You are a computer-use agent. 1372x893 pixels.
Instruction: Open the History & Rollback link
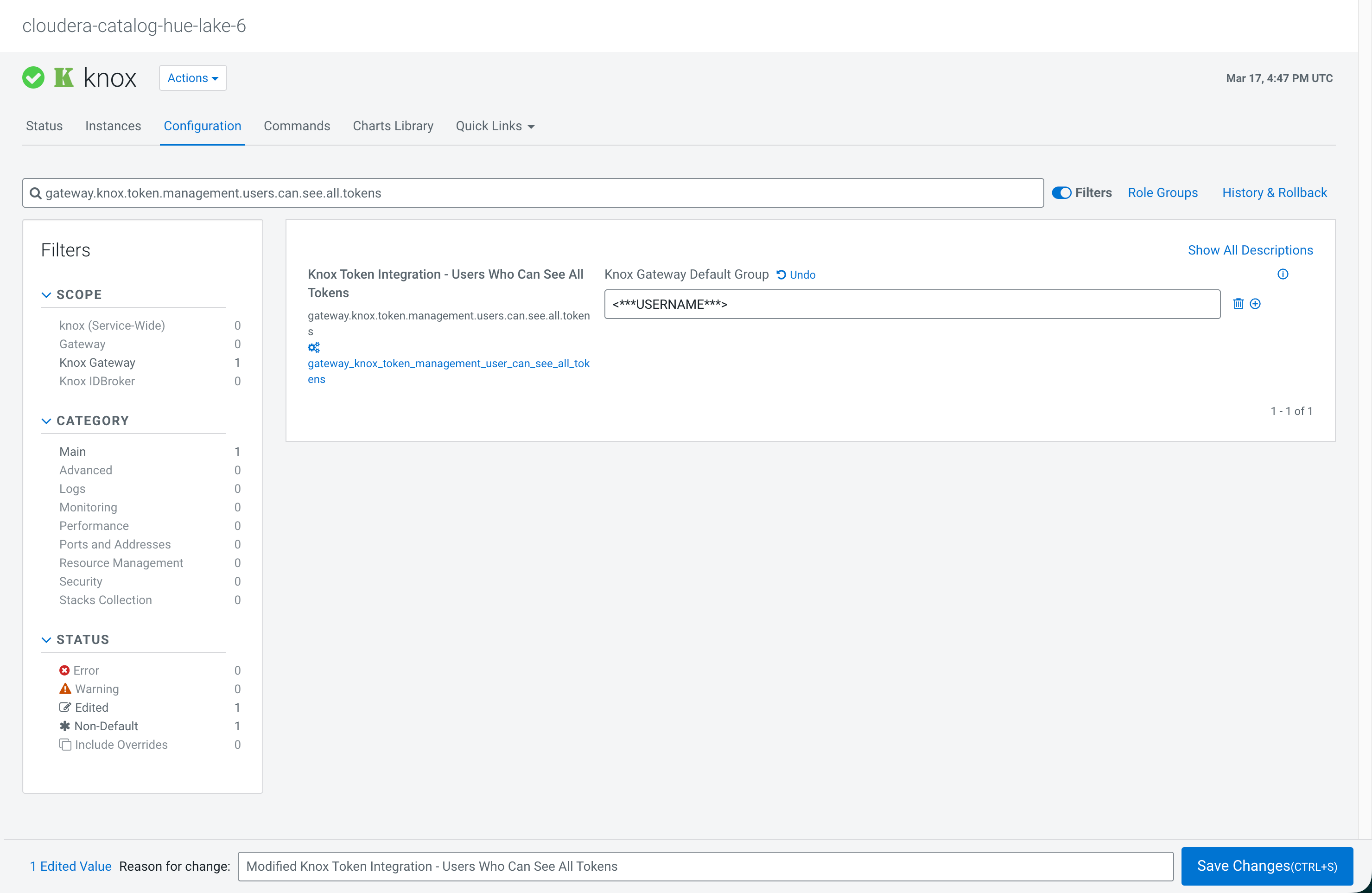point(1274,192)
